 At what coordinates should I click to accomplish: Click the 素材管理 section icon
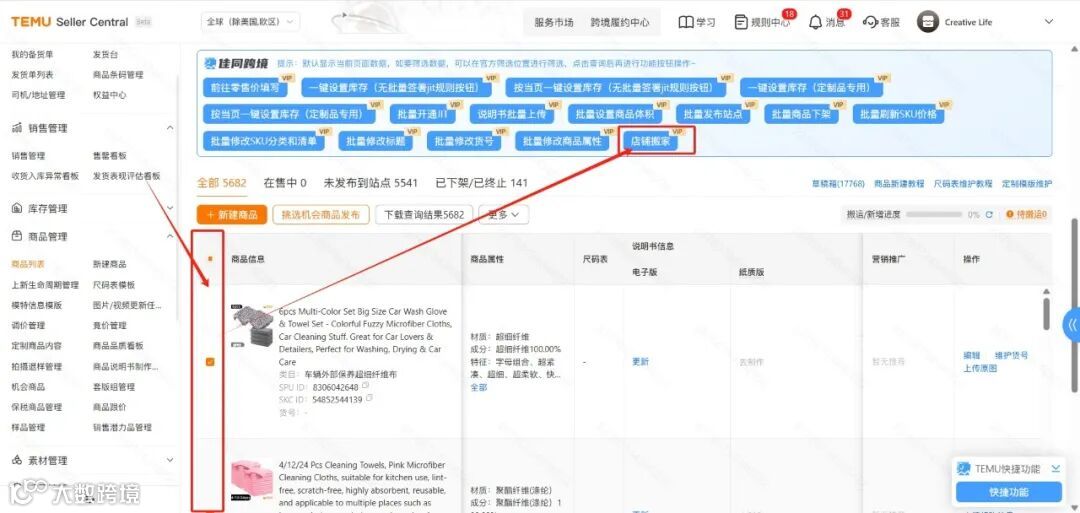(17, 460)
